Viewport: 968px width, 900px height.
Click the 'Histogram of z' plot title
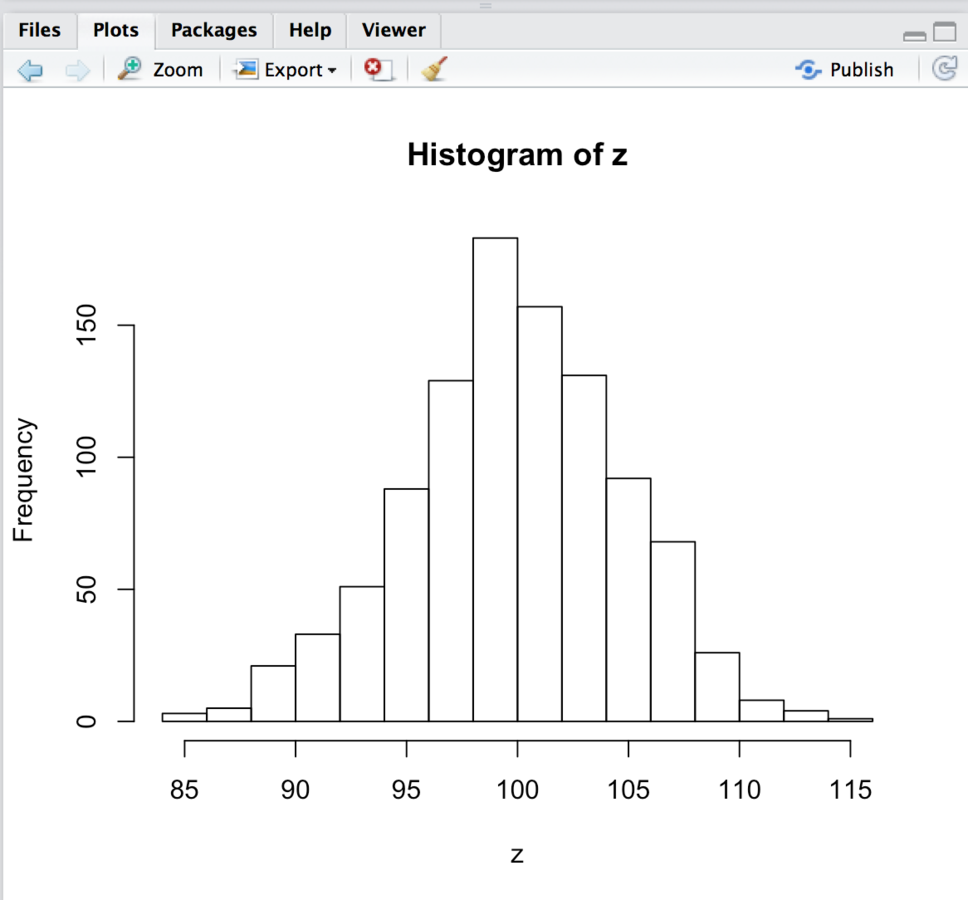pyautogui.click(x=517, y=154)
